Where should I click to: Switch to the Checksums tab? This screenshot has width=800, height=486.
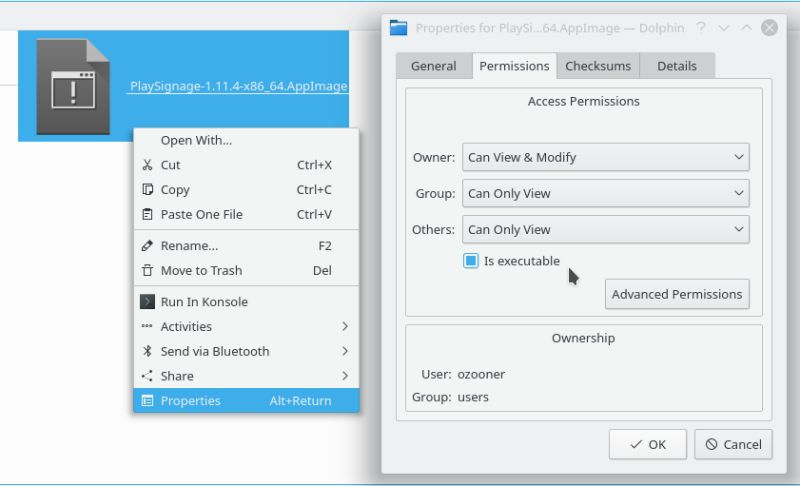coord(598,66)
